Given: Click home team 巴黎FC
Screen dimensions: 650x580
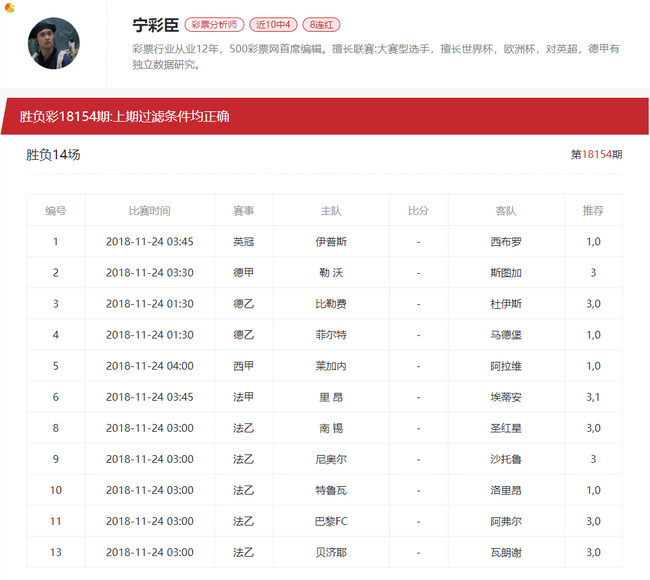Looking at the screenshot, I should point(331,521).
